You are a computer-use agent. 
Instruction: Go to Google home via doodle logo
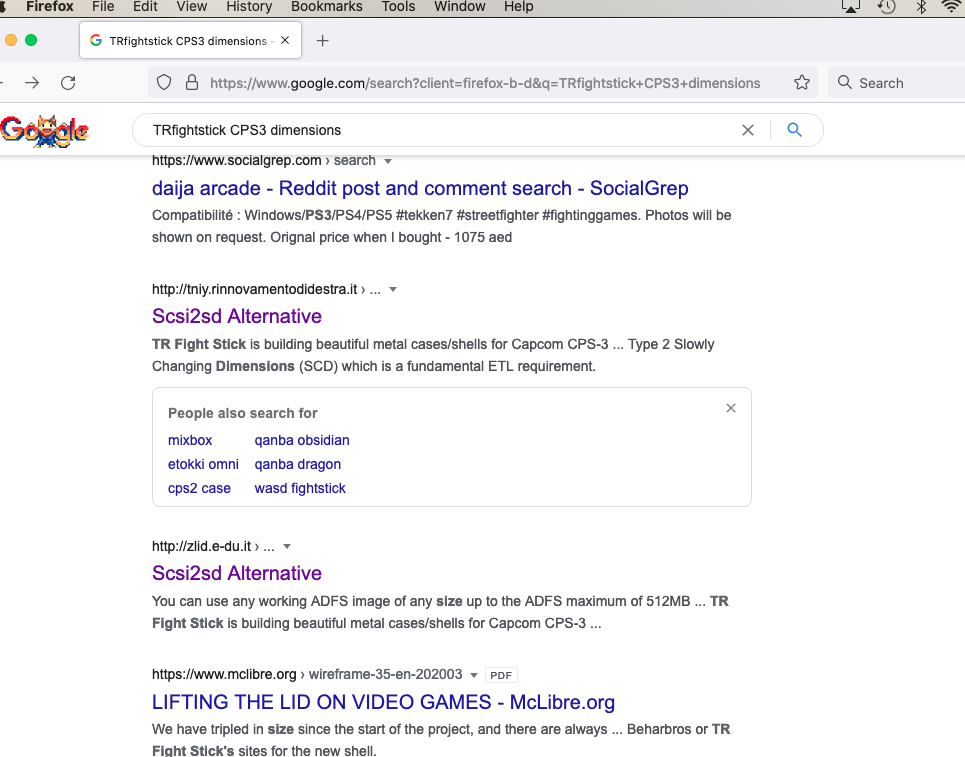tap(44, 130)
